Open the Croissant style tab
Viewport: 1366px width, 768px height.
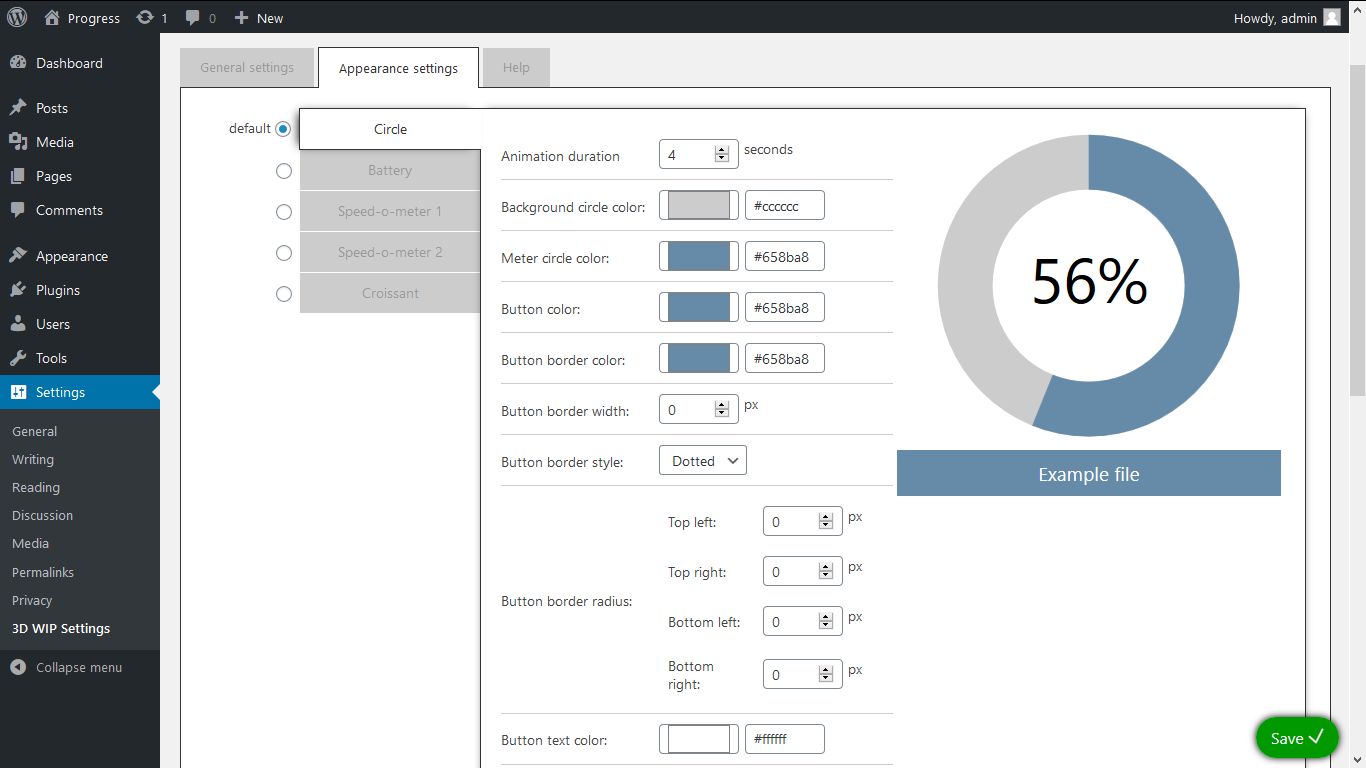[x=390, y=294]
